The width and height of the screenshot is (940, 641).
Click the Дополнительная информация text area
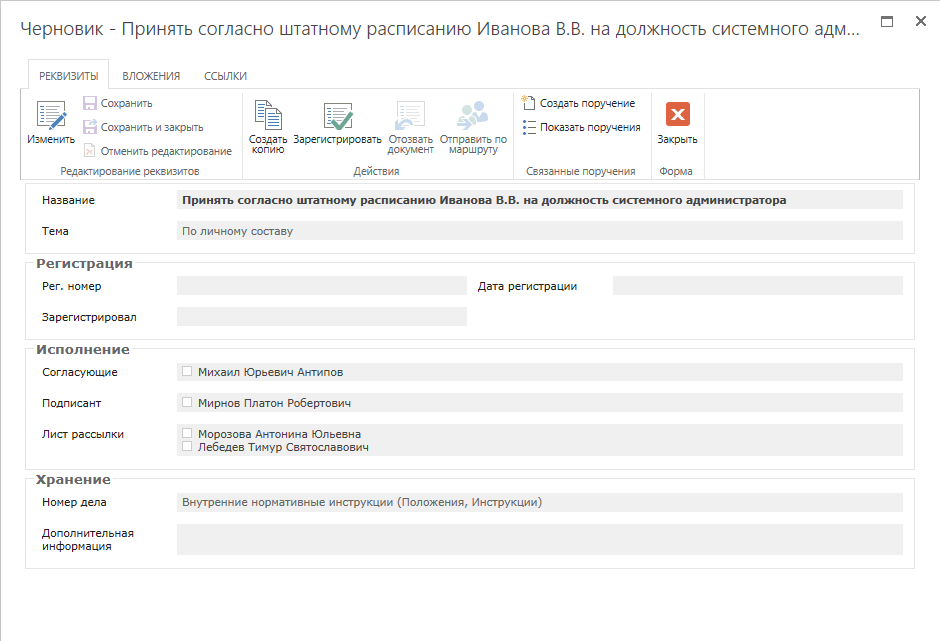coord(539,539)
